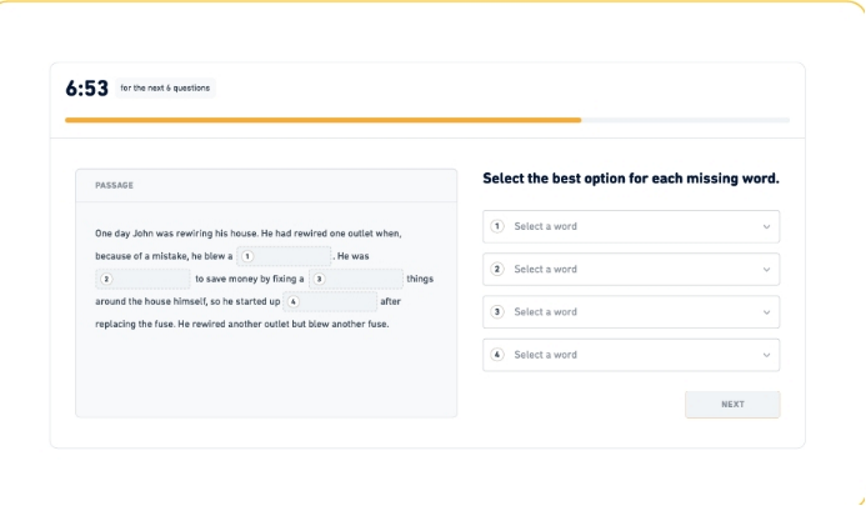
Task: Click the chevron arrow on the third word selector
Action: pyautogui.click(x=766, y=313)
